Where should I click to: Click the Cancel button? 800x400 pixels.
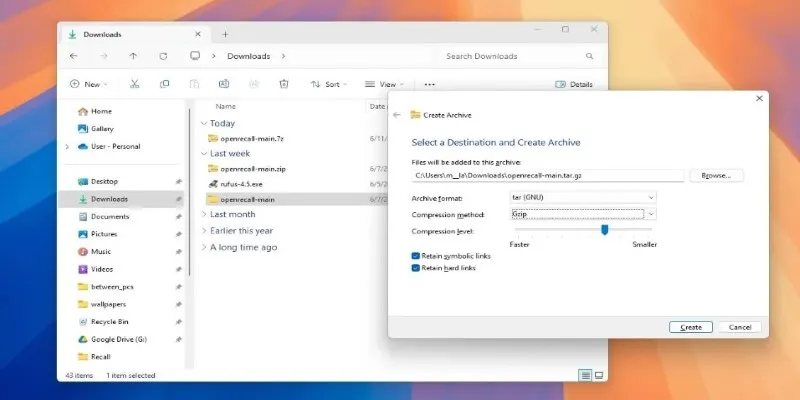(x=740, y=328)
